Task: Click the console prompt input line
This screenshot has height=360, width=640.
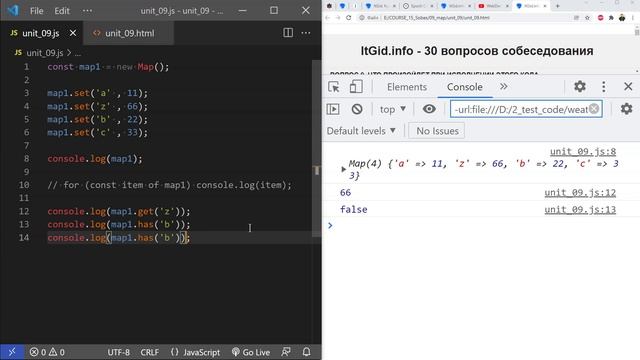Action: [482, 225]
